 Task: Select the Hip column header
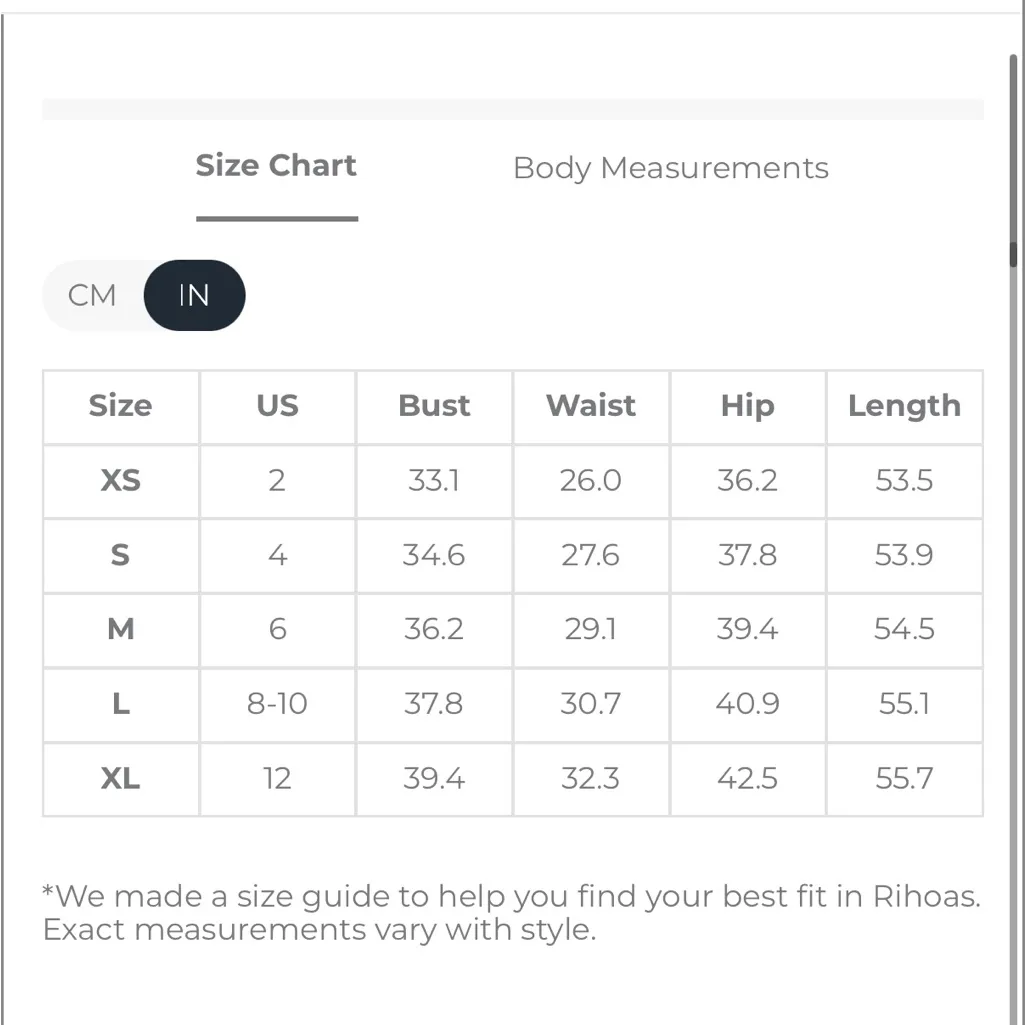[x=747, y=406]
